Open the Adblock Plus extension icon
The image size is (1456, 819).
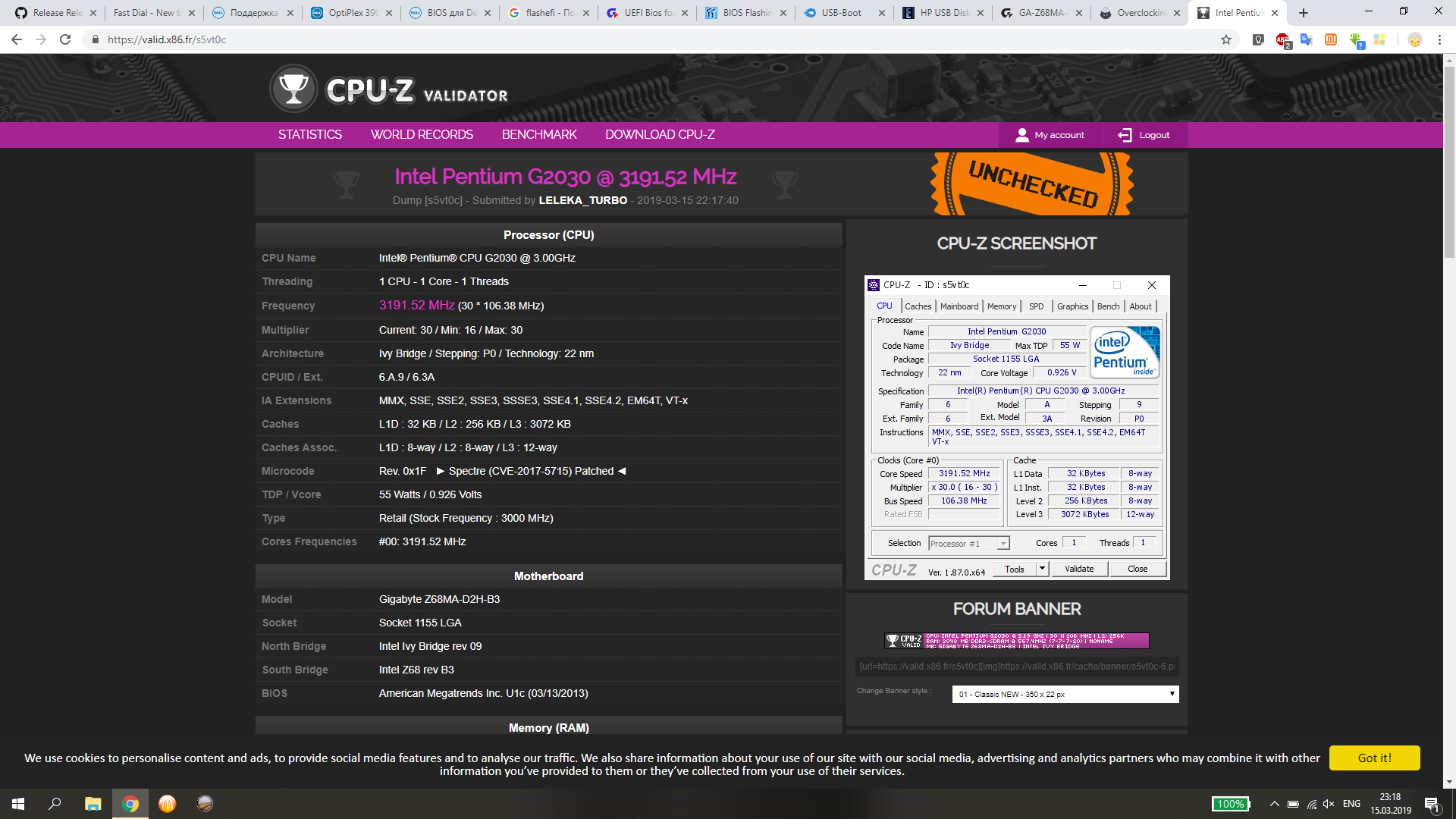pos(1282,39)
